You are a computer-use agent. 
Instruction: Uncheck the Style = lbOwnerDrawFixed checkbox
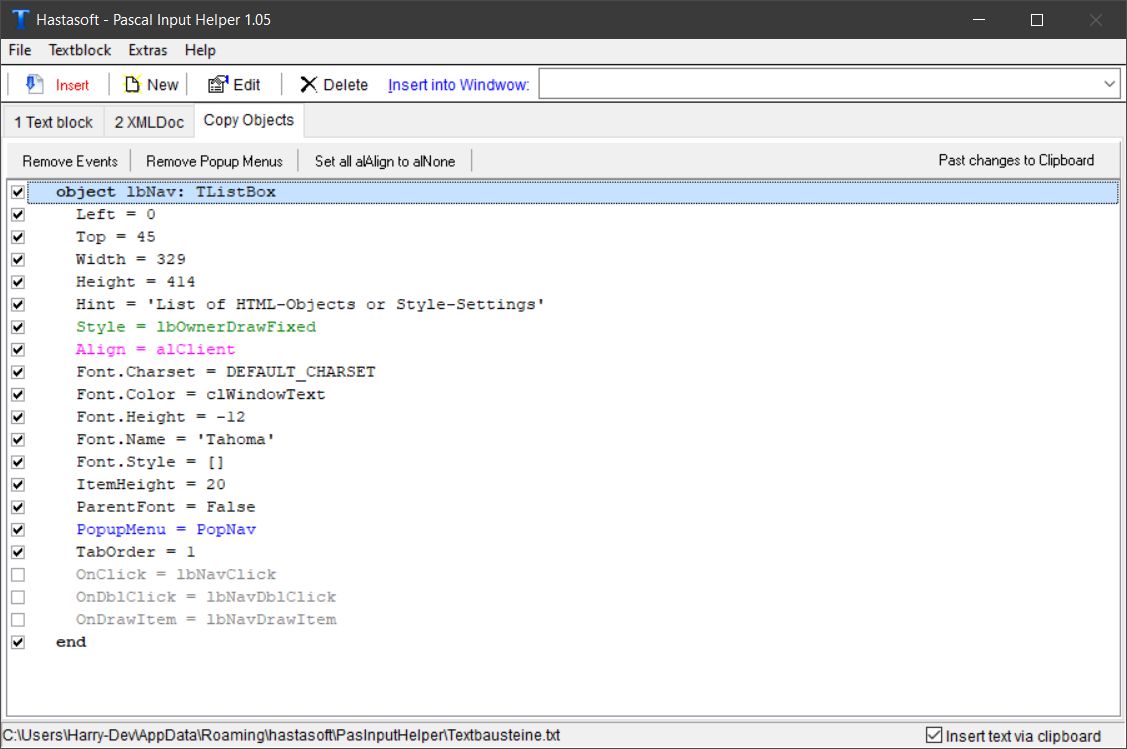tap(18, 327)
